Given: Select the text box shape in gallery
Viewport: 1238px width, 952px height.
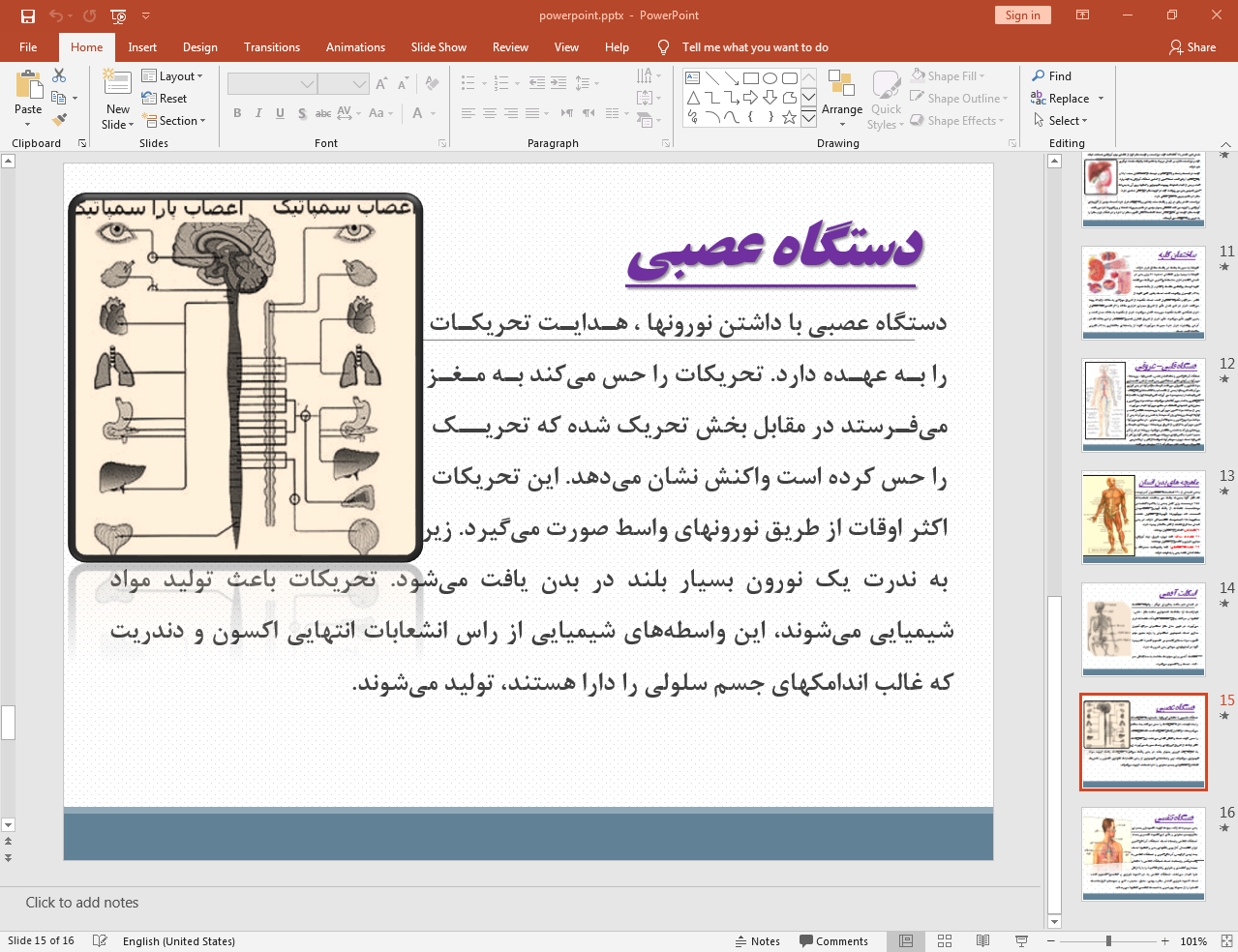Looking at the screenshot, I should pos(693,78).
